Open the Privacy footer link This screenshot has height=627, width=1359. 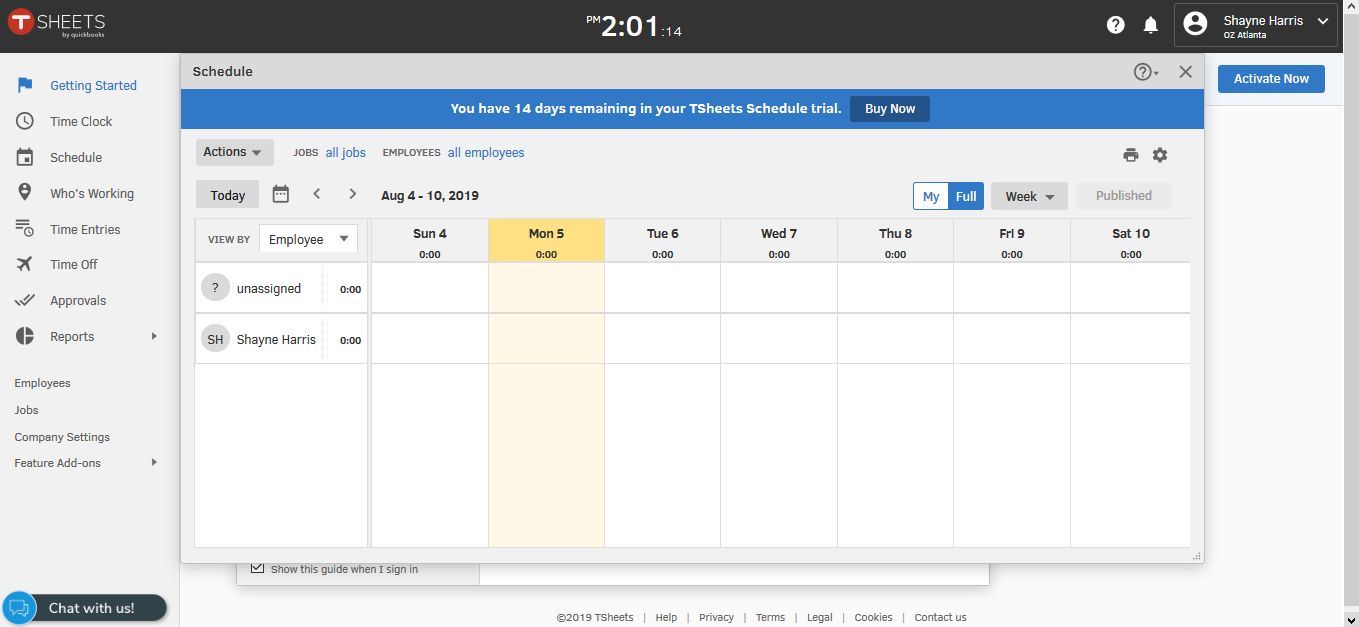pyautogui.click(x=716, y=617)
